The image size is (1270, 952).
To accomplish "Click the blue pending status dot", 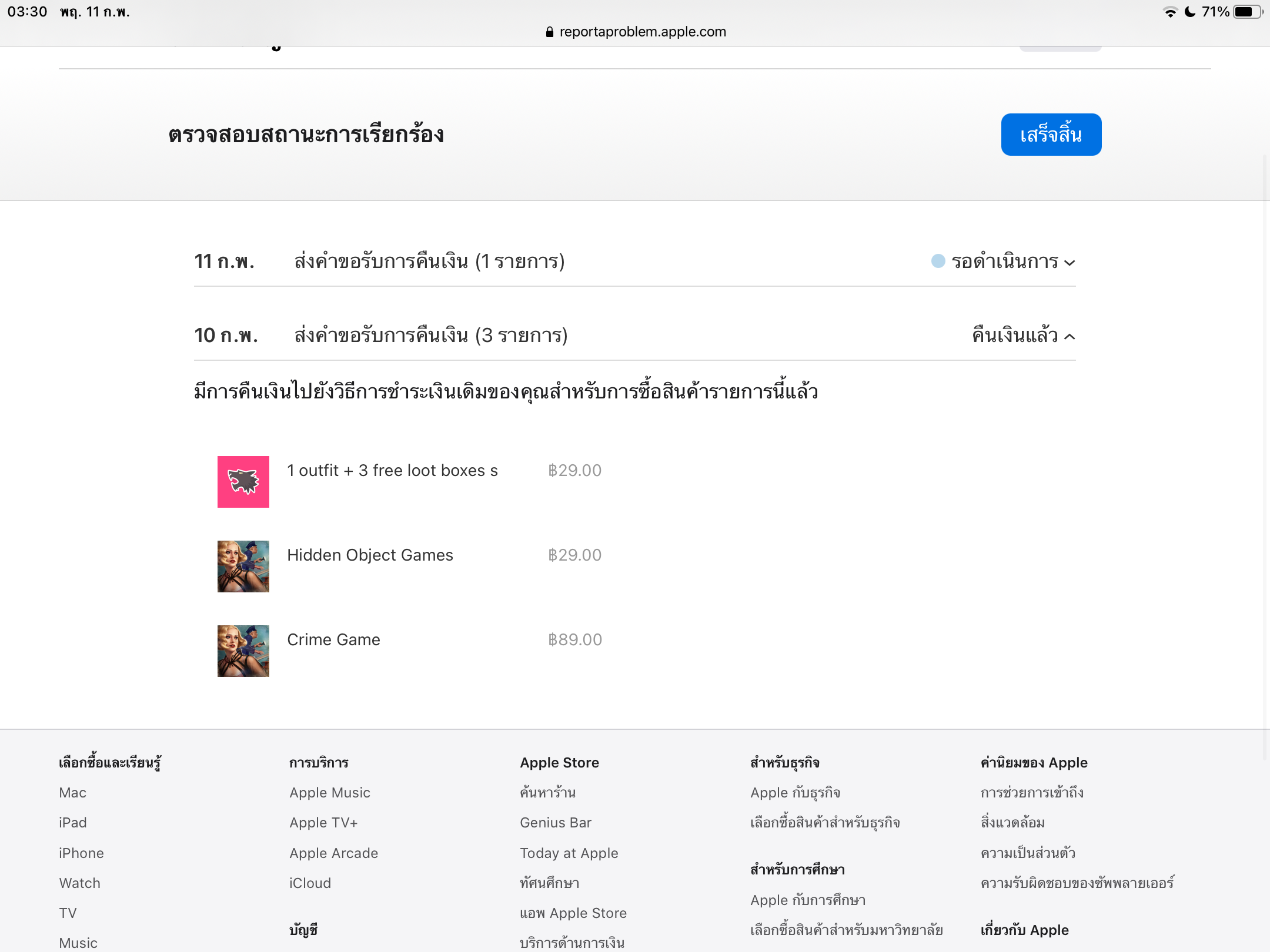I will pos(938,261).
